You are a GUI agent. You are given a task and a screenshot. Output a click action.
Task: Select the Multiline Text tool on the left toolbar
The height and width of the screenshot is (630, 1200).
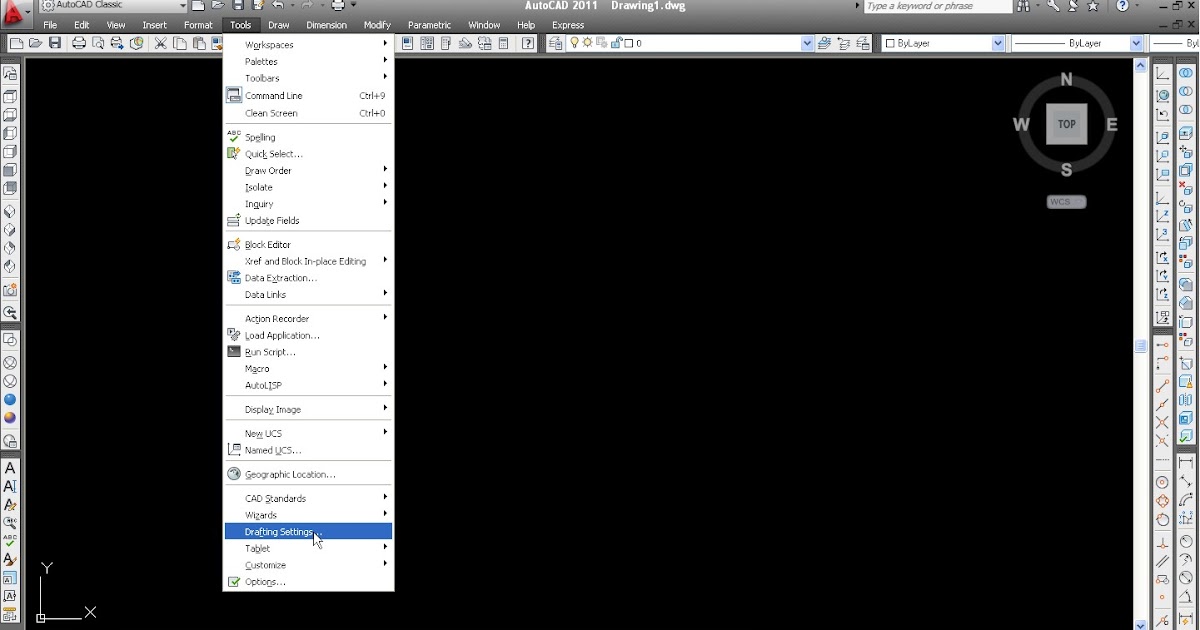tap(8, 467)
